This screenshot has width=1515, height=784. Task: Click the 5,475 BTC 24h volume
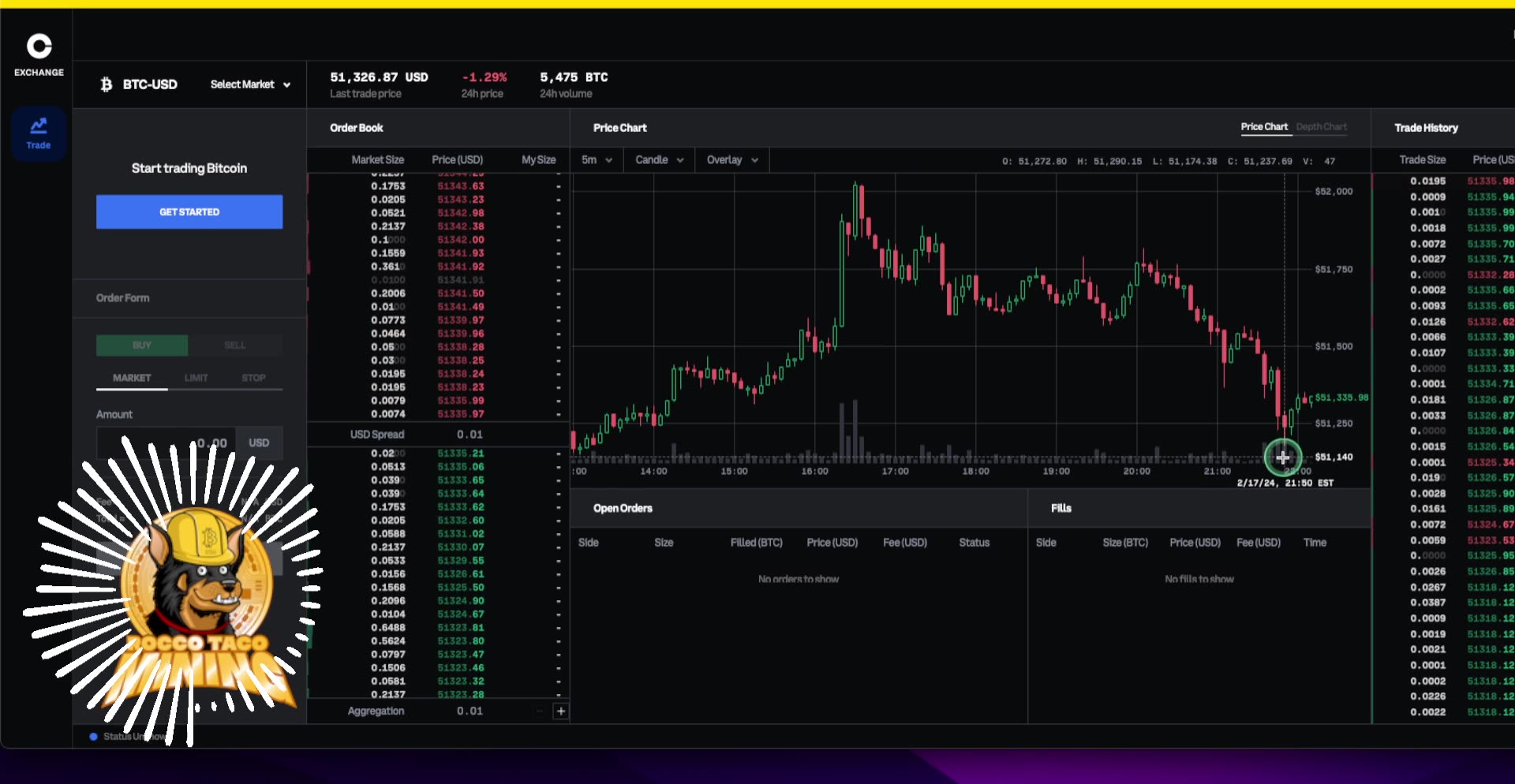[x=574, y=77]
